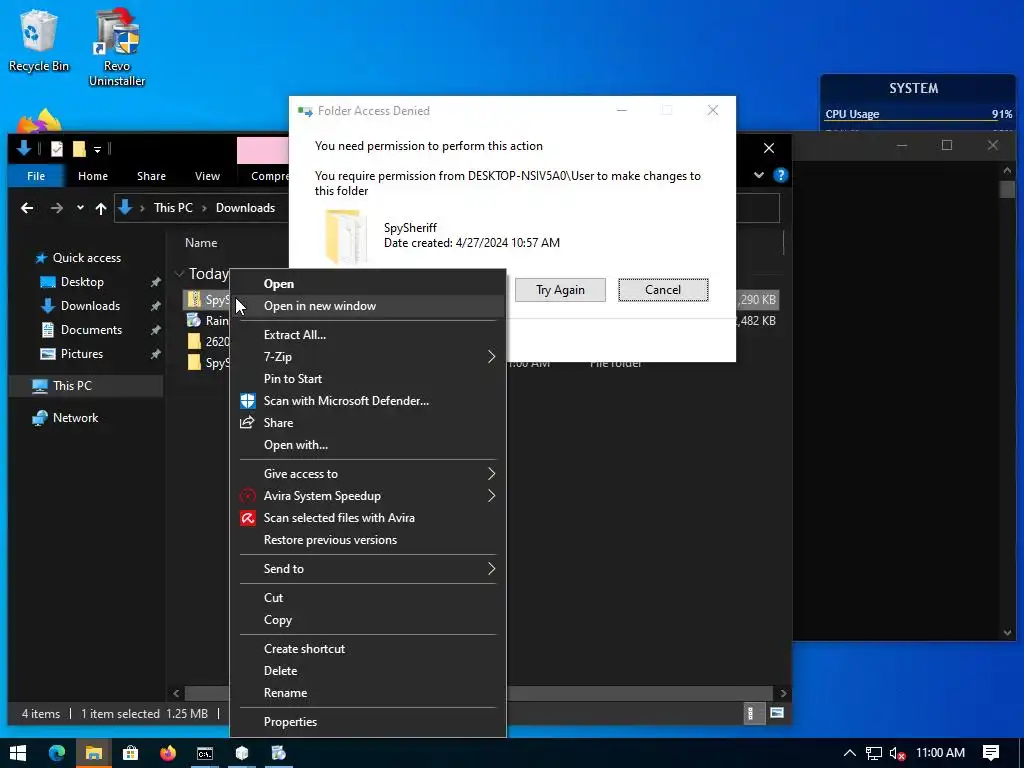This screenshot has width=1024, height=768.
Task: Expand the Give access to submenu
Action: [x=491, y=473]
